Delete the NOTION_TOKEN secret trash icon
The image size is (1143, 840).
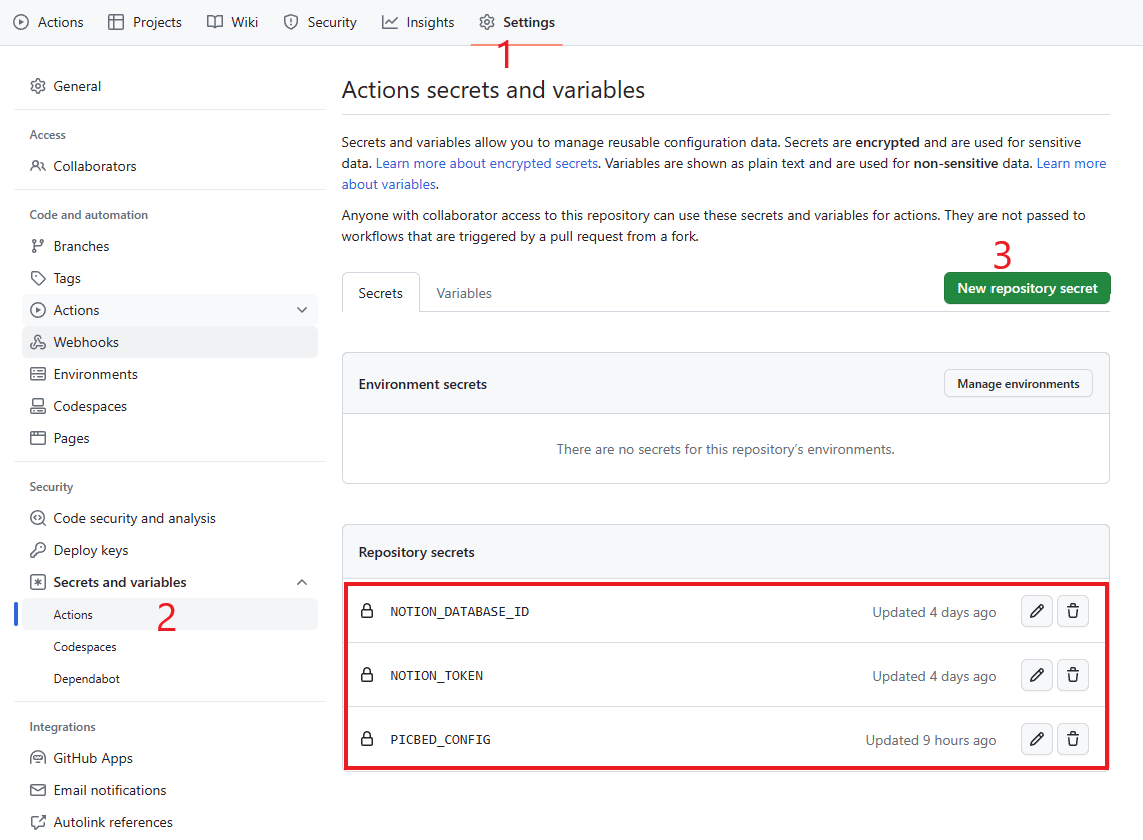(1073, 675)
